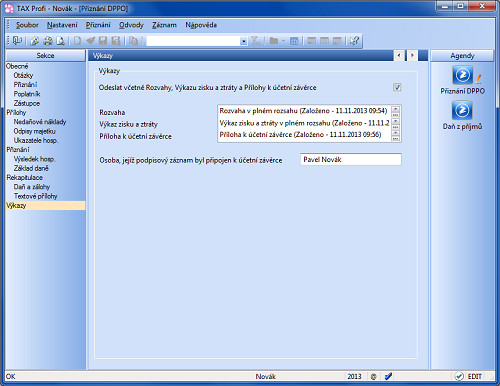500x386 pixels.
Task: Go to previous section with left arrow
Action: (x=399, y=55)
